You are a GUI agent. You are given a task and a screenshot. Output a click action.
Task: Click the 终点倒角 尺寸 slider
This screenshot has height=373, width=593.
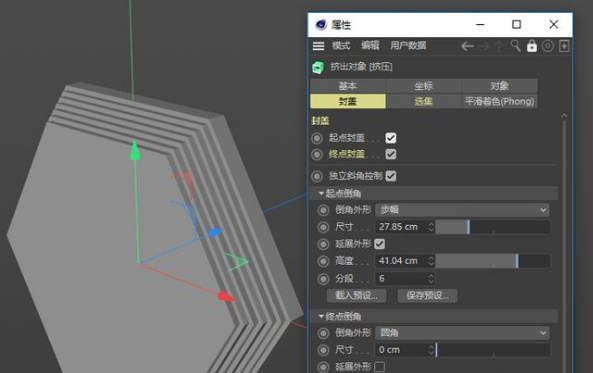click(492, 350)
